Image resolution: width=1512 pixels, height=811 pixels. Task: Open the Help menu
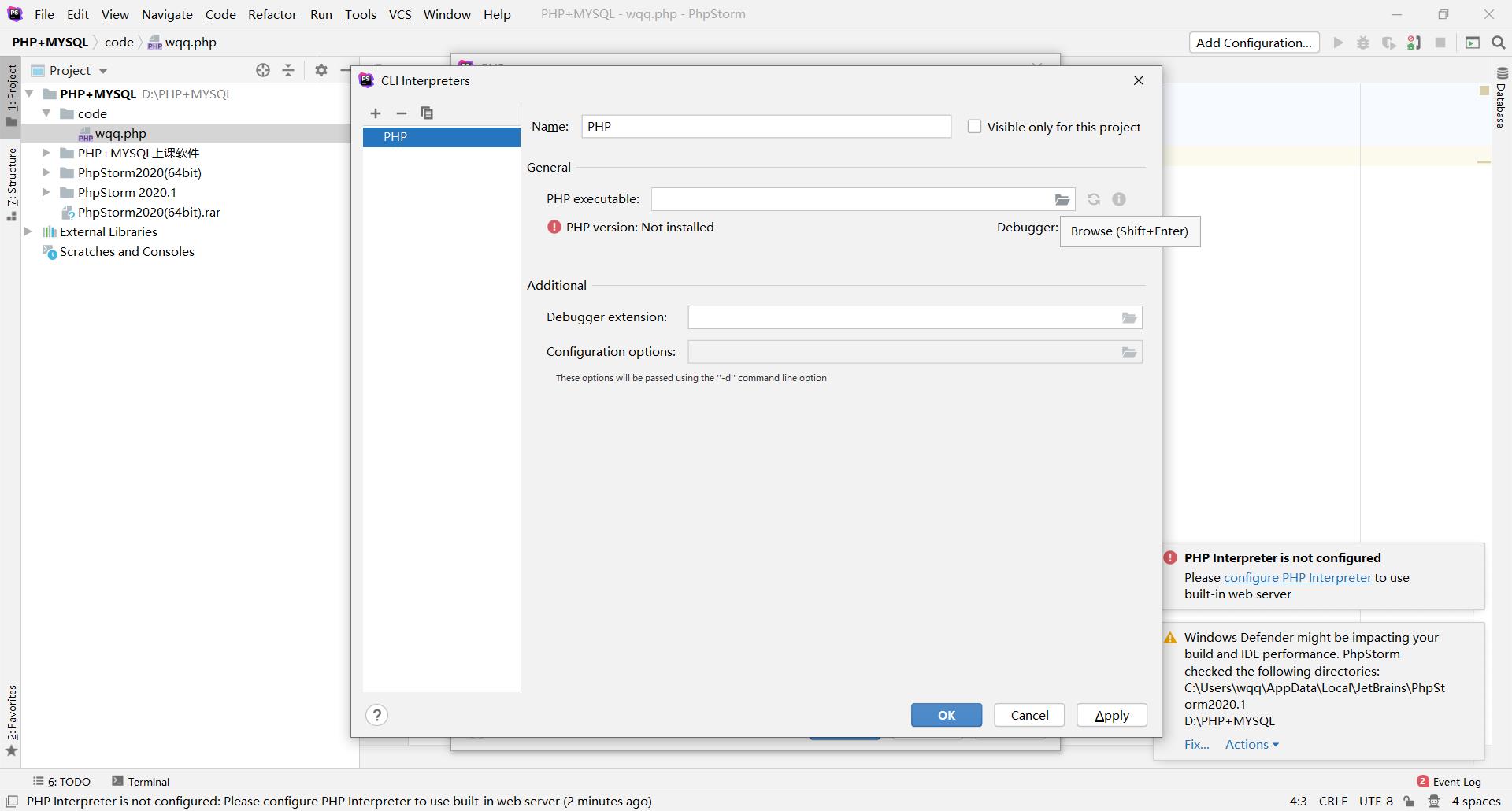pyautogui.click(x=497, y=14)
